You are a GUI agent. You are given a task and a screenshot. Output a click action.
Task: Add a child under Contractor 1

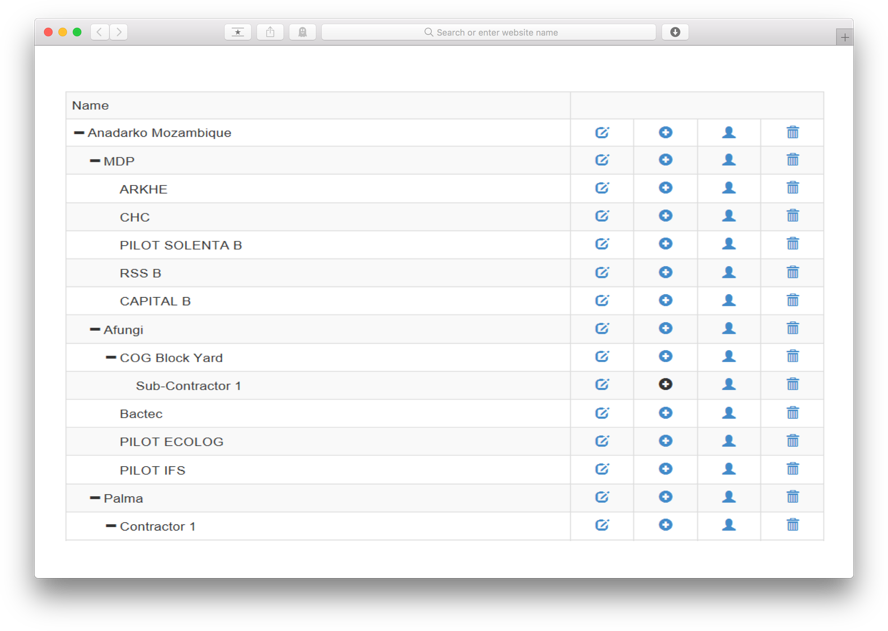pos(665,525)
